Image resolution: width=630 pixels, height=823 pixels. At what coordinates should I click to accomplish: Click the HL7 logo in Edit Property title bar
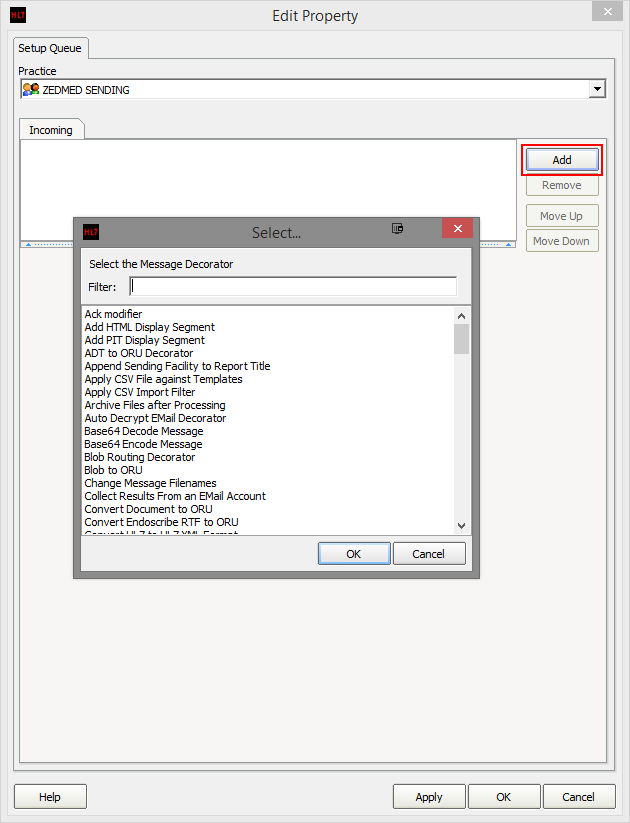18,15
